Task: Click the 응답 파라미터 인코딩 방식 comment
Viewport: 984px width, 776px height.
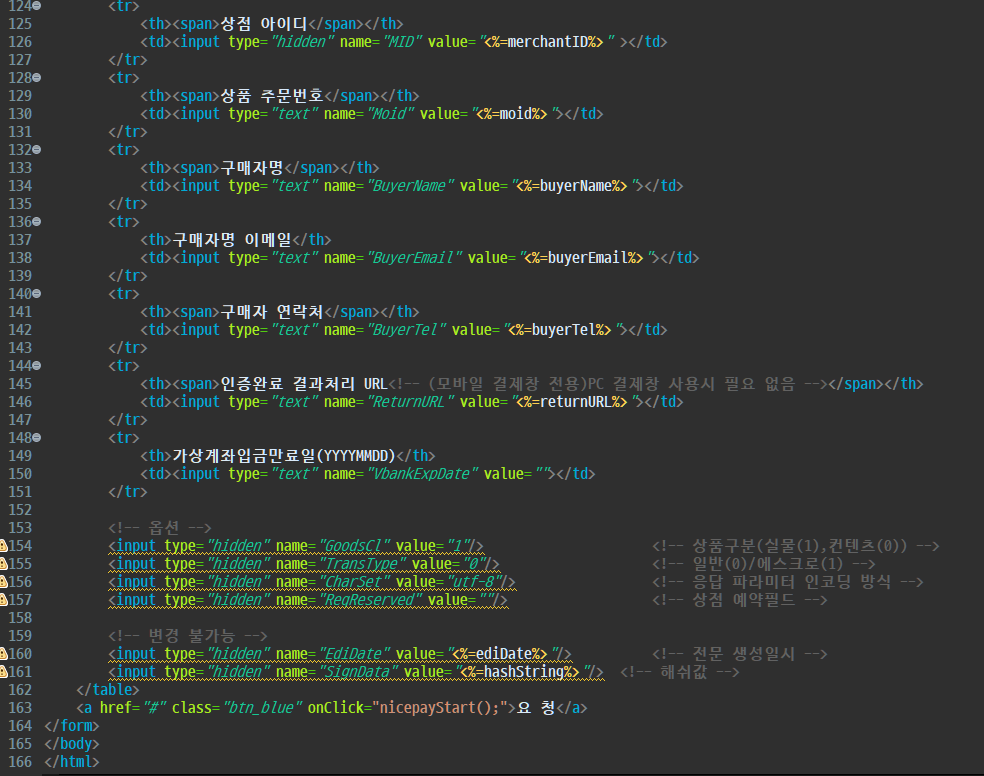Action: pos(788,582)
